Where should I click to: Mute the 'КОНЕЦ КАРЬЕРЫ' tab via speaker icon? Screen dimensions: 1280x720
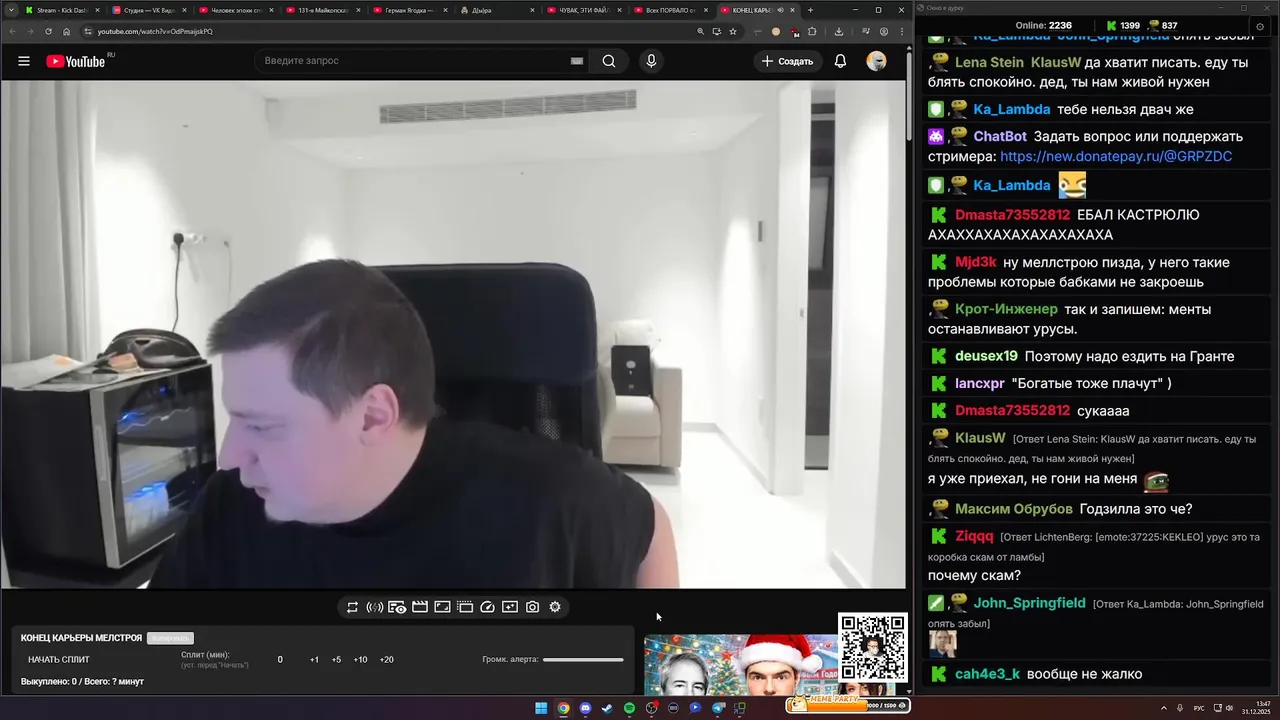pos(780,10)
